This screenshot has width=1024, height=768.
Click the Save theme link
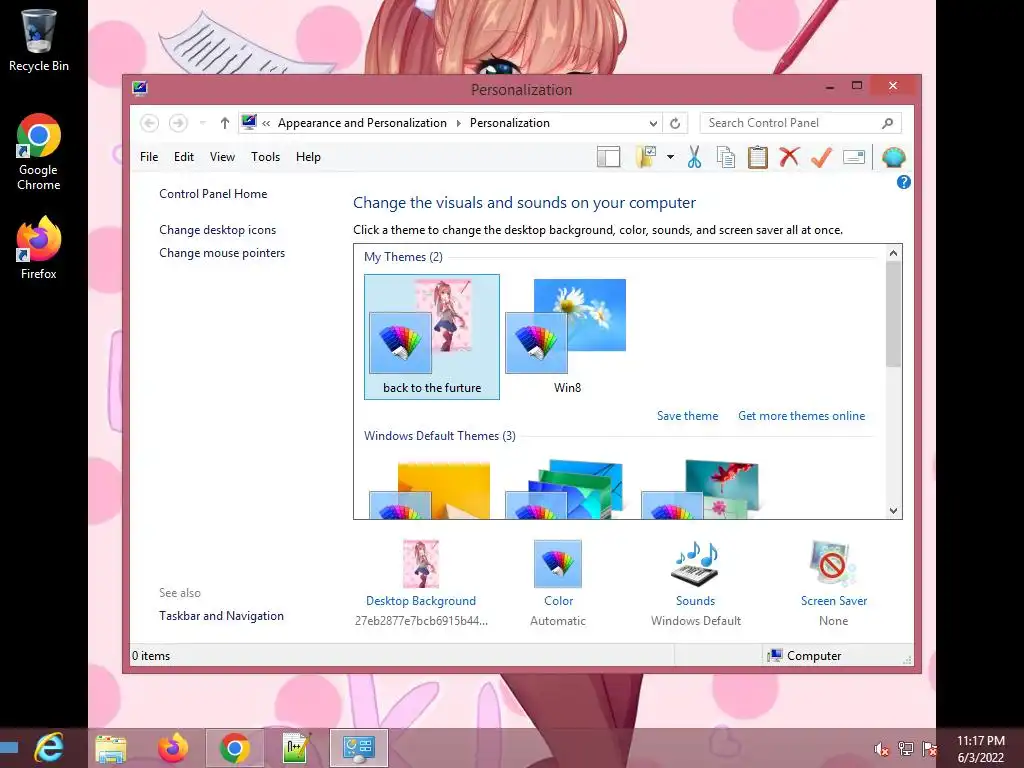(687, 416)
